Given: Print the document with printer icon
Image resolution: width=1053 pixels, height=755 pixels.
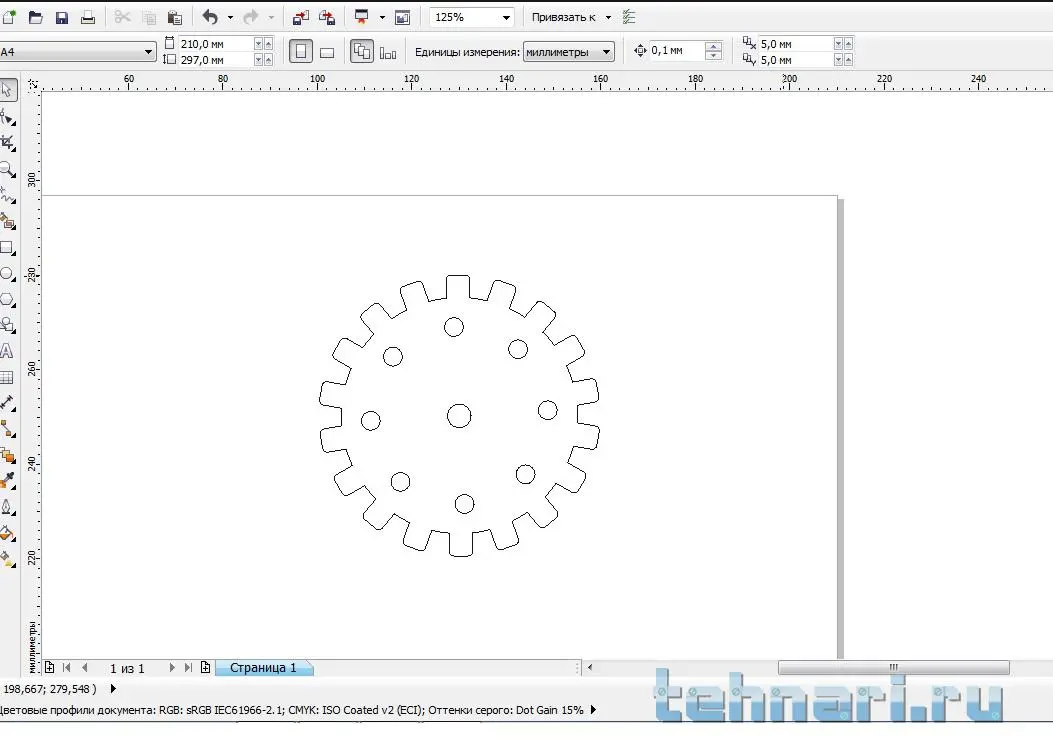Looking at the screenshot, I should point(88,17).
